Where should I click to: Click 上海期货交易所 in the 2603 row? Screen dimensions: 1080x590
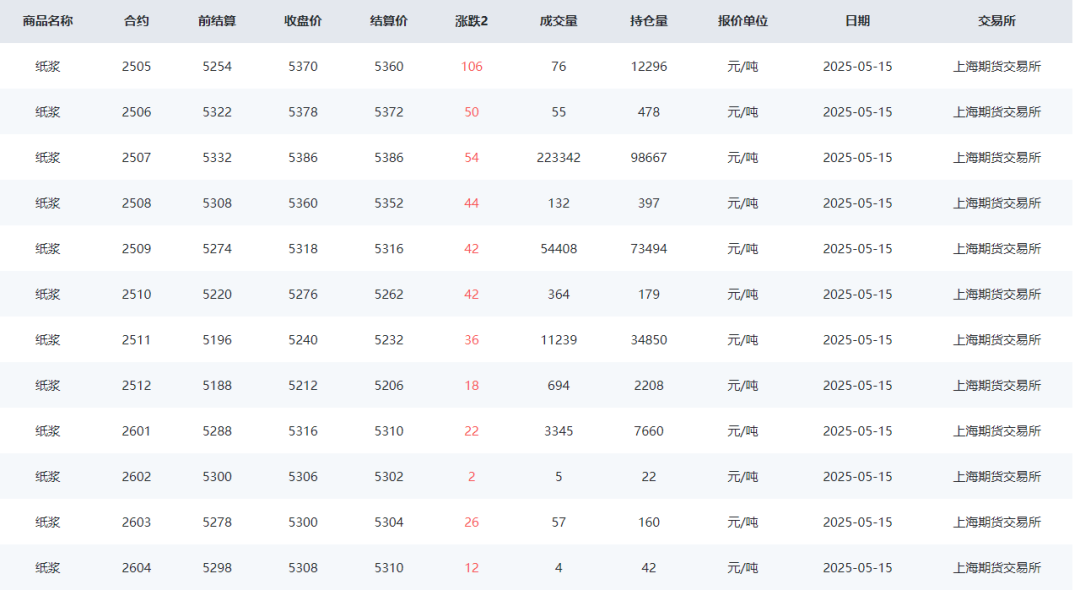pyautogui.click(x=997, y=523)
